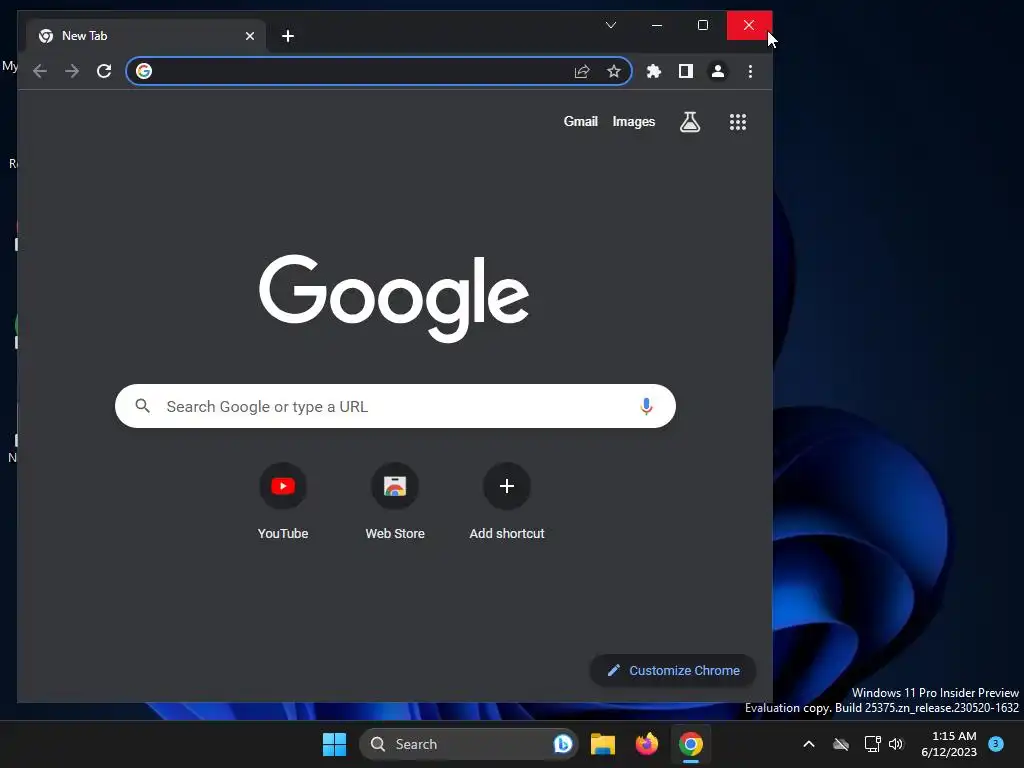
Task: Bookmark this tab with the star icon
Action: (x=613, y=71)
